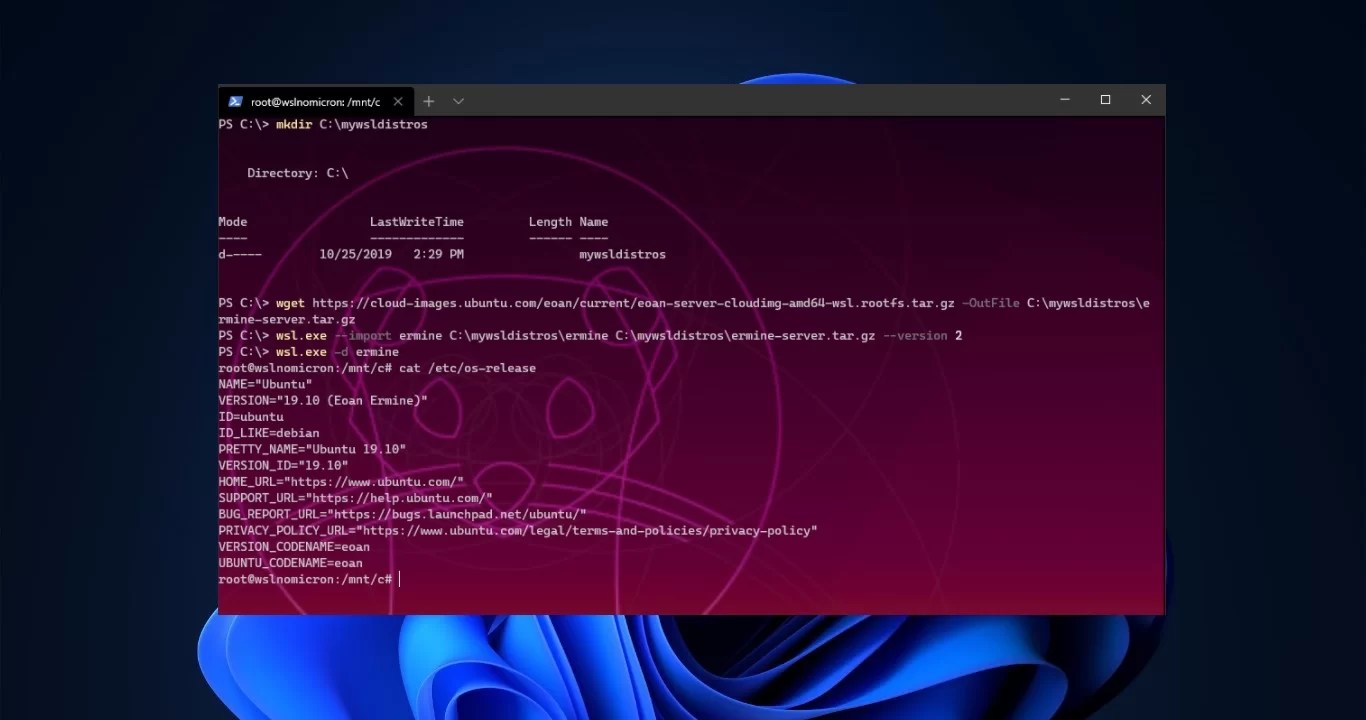
Task: Click the HOME_URL ubuntu.com link
Action: pos(340,481)
